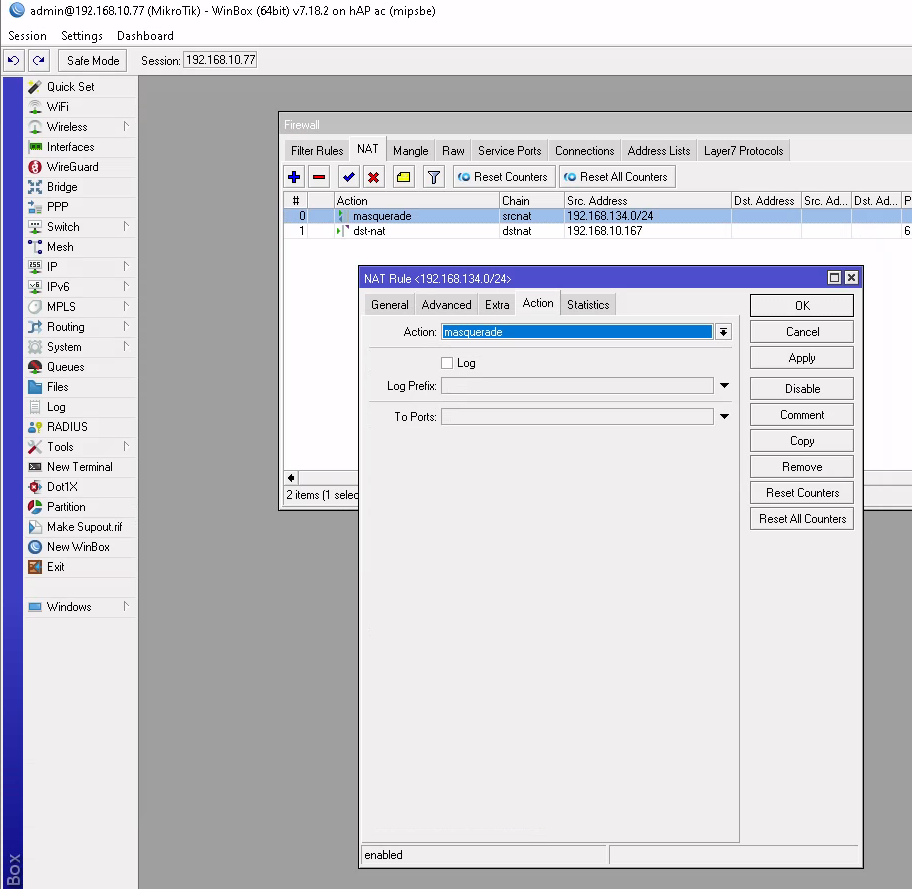
Task: Open Interfaces icon in sidebar
Action: point(35,147)
